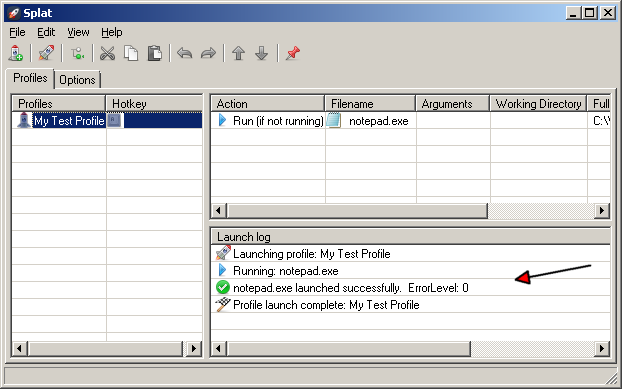Select the My Test Profile entry

tap(69, 121)
